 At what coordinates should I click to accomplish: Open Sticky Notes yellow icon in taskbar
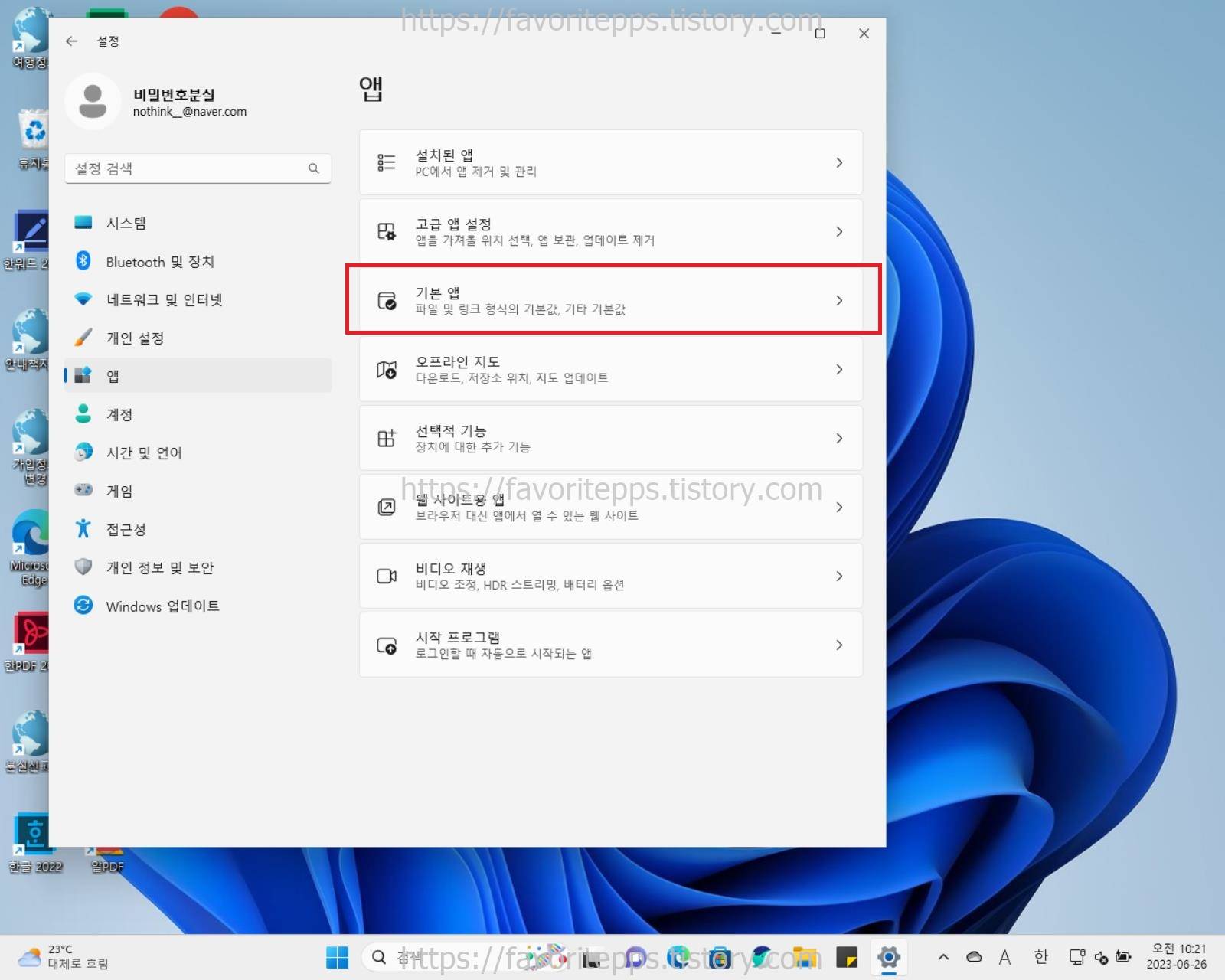pyautogui.click(x=847, y=957)
